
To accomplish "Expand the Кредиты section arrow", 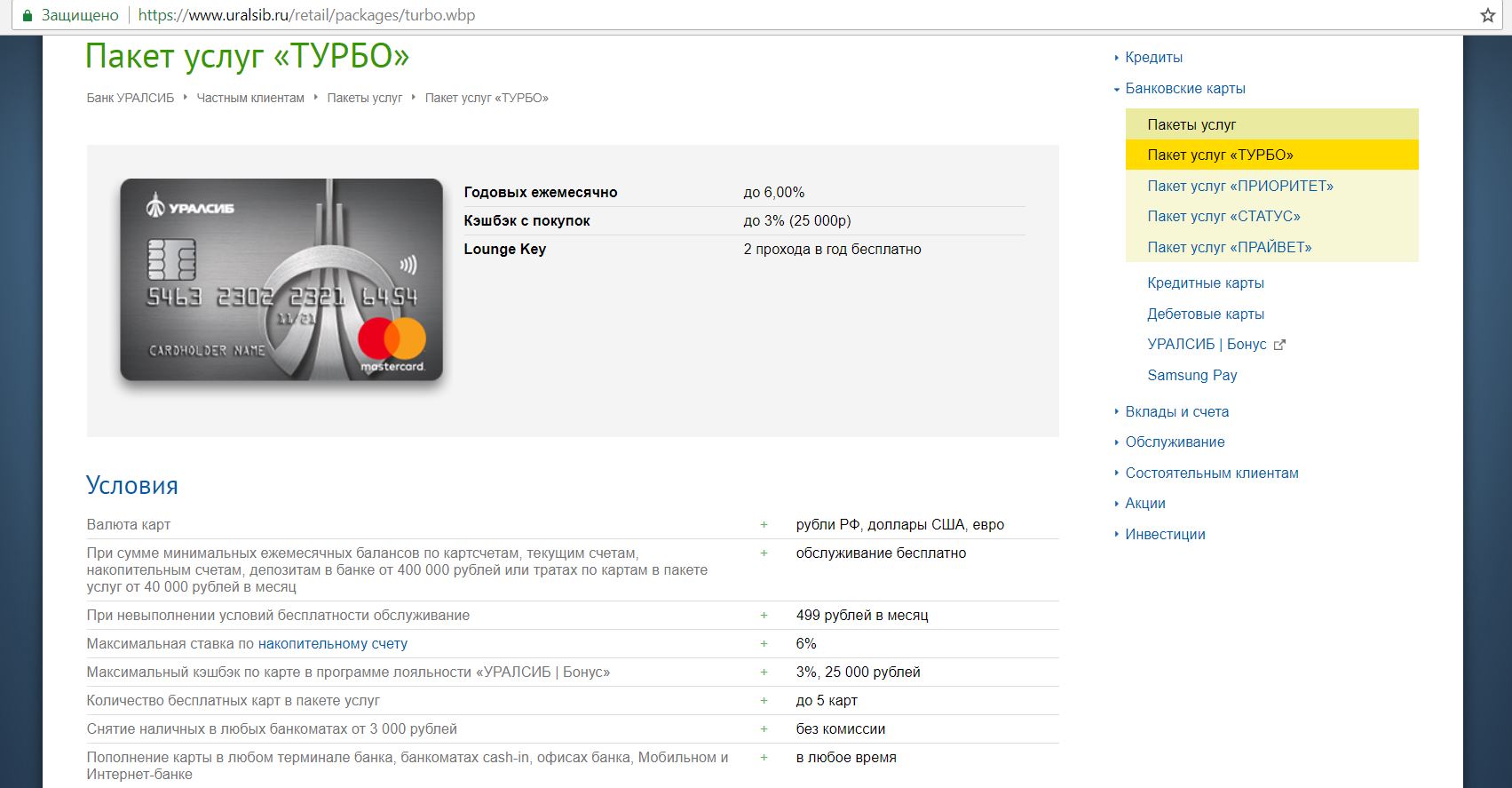I will (x=1117, y=58).
